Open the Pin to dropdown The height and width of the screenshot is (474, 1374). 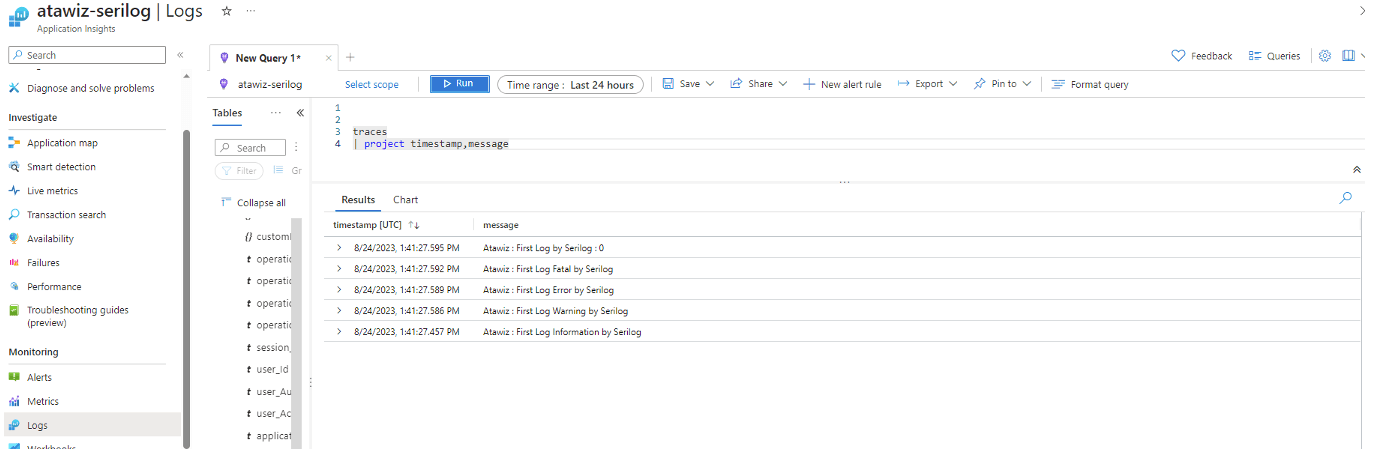click(1003, 84)
